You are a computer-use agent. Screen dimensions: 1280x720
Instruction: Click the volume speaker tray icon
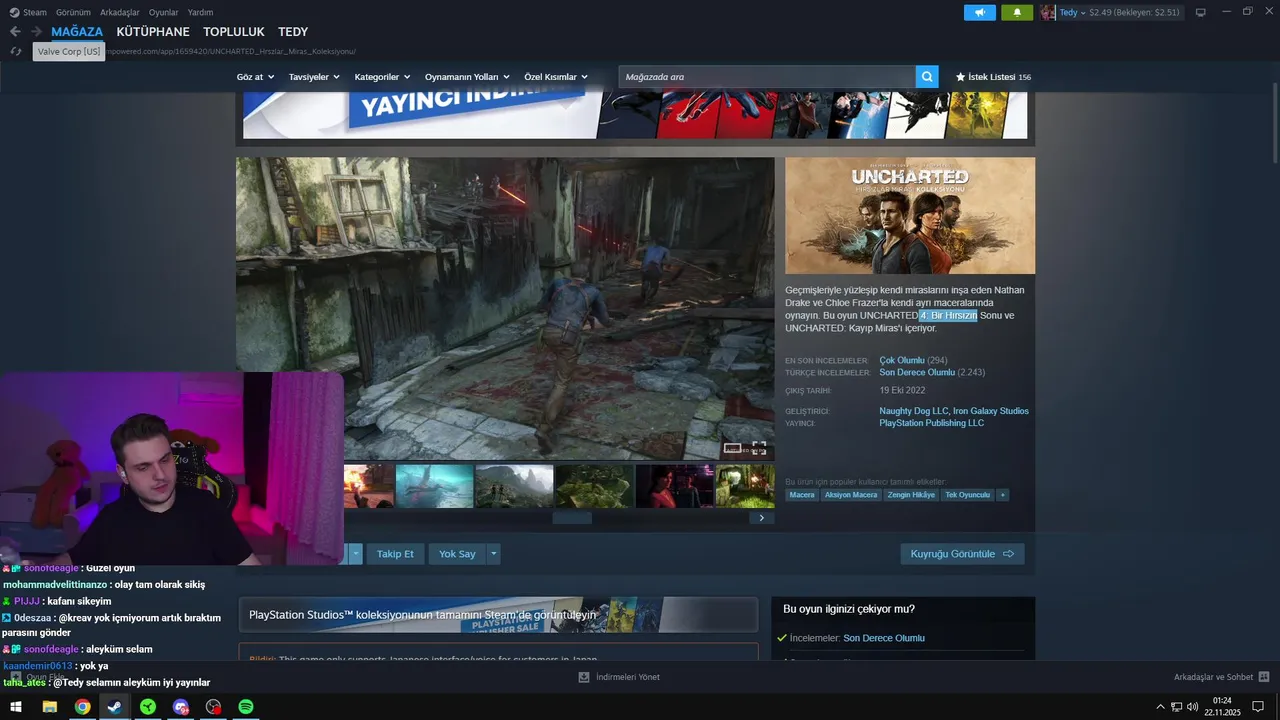pos(1192,707)
